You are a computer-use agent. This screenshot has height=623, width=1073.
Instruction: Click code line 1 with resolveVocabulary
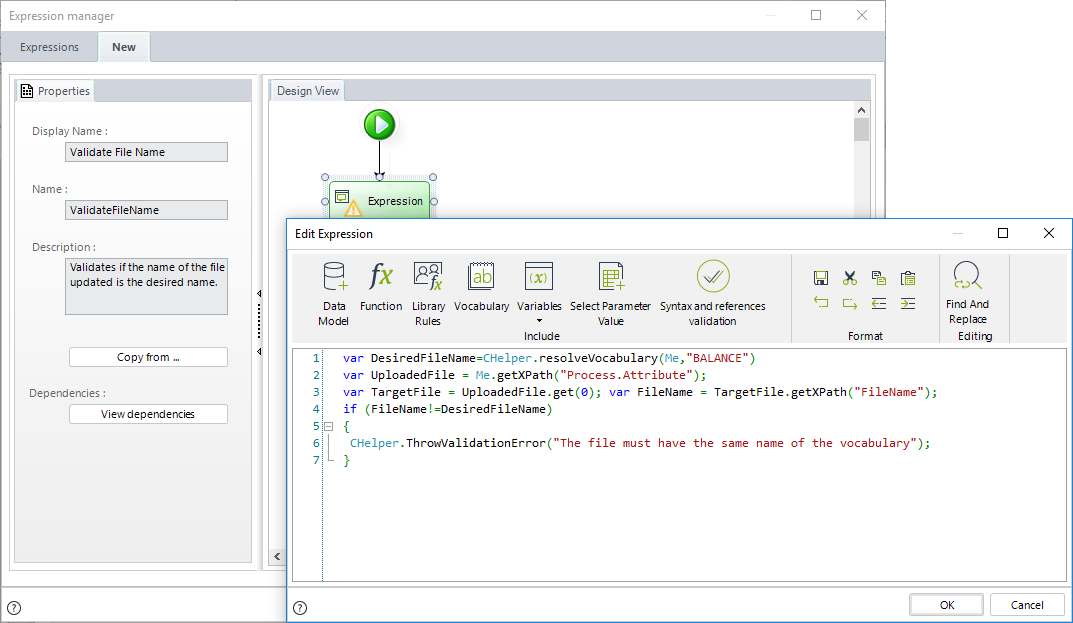pyautogui.click(x=549, y=358)
